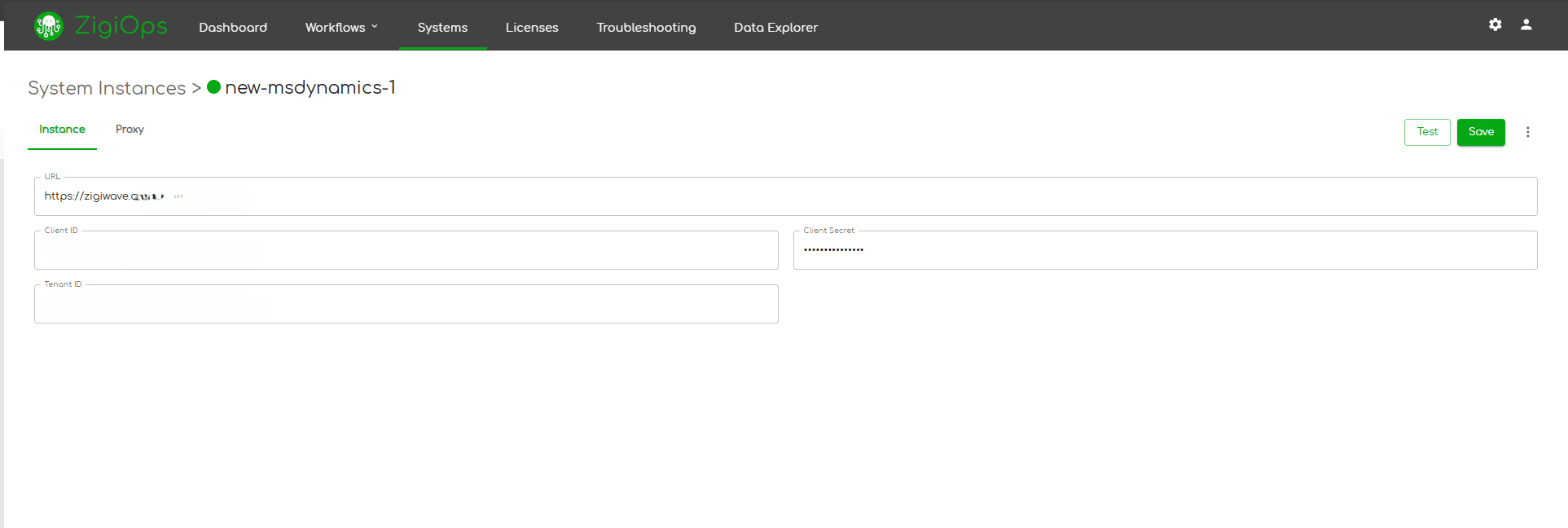Focus the Tenant ID input field
The width and height of the screenshot is (1568, 528).
tap(406, 304)
